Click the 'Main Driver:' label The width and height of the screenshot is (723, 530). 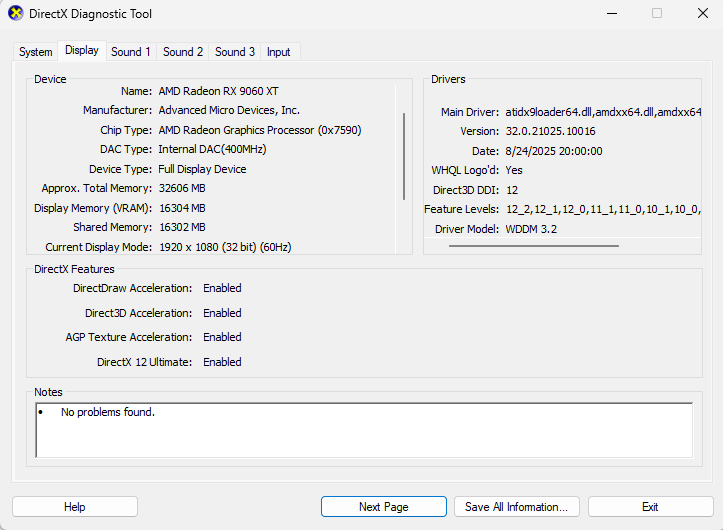[470, 112]
